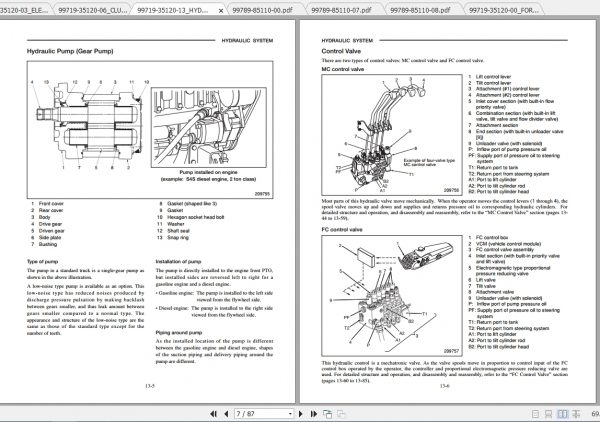Activate the 99719-35120-13_HYD tab
This screenshot has width=600, height=422.
[173, 10]
